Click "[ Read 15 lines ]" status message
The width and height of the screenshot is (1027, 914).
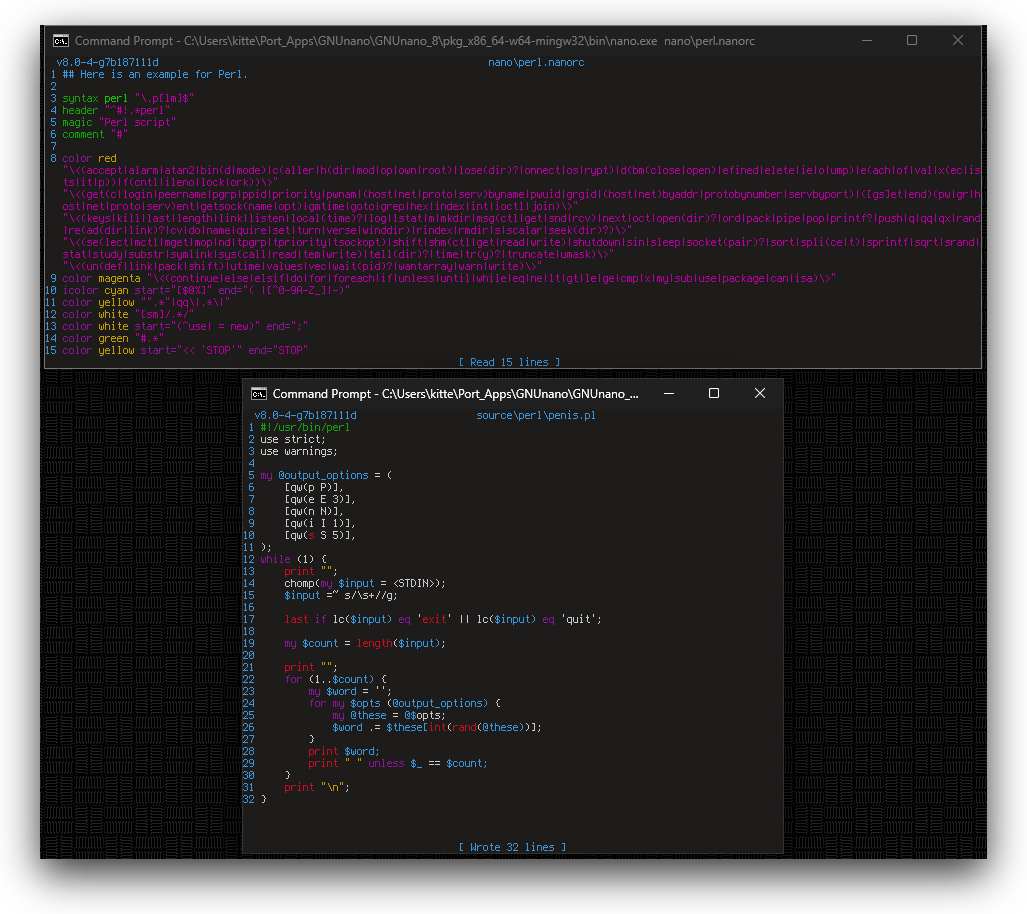coord(510,362)
